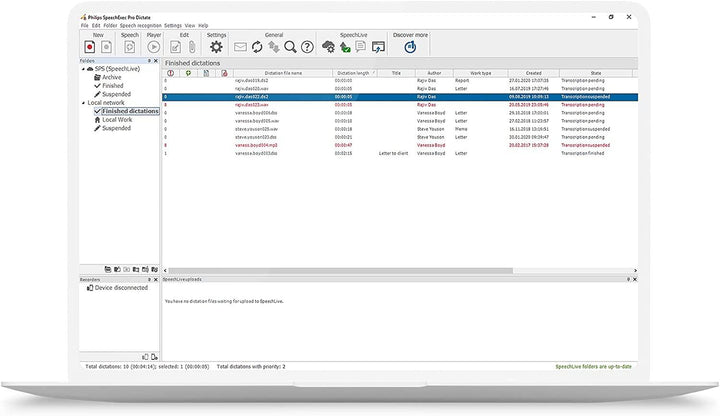
Task: Click the scroll right arrow of dictation list
Action: (x=635, y=270)
